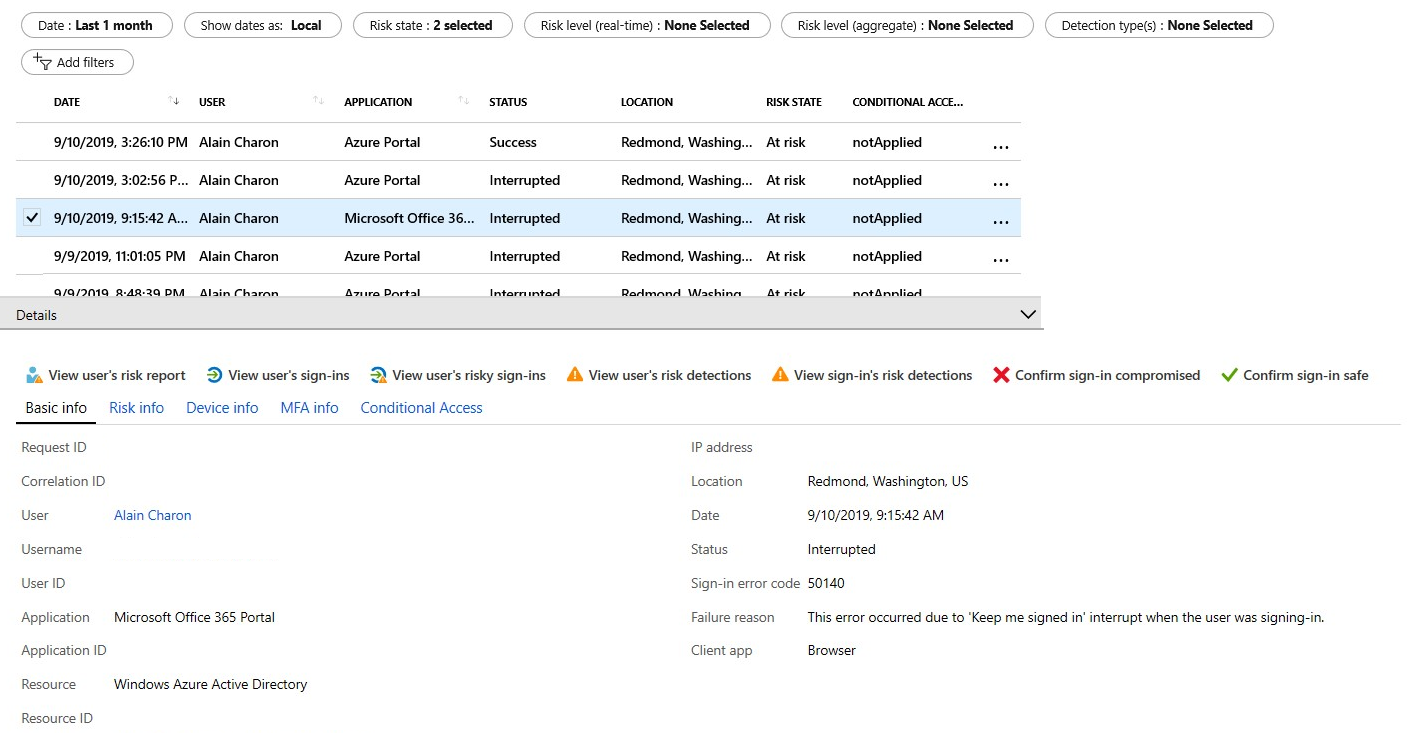Click the Resource value Windows Azure Active Directory
The height and width of the screenshot is (733, 1407).
(211, 685)
